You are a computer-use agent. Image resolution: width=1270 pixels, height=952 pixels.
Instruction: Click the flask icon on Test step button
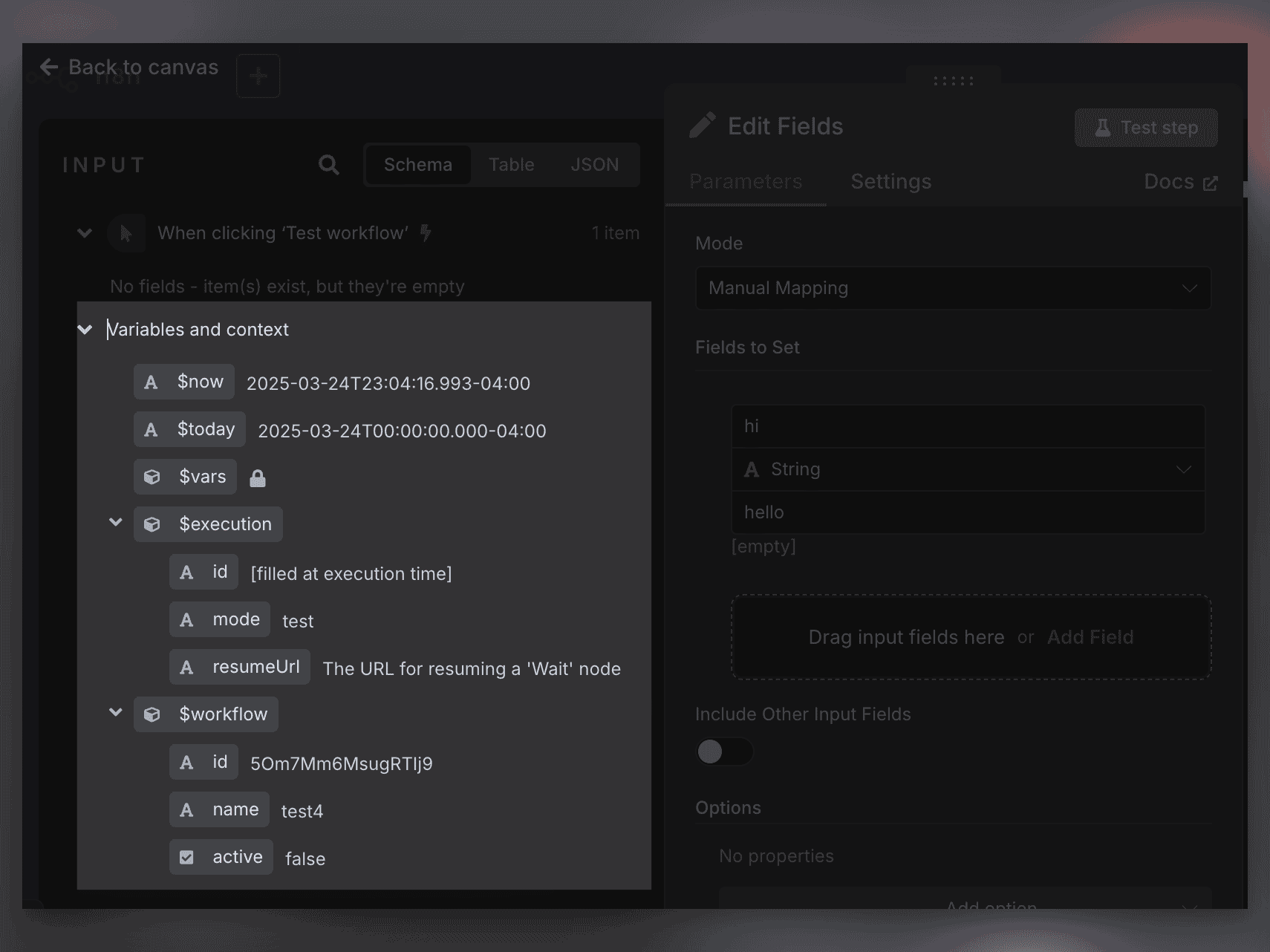pos(1102,127)
